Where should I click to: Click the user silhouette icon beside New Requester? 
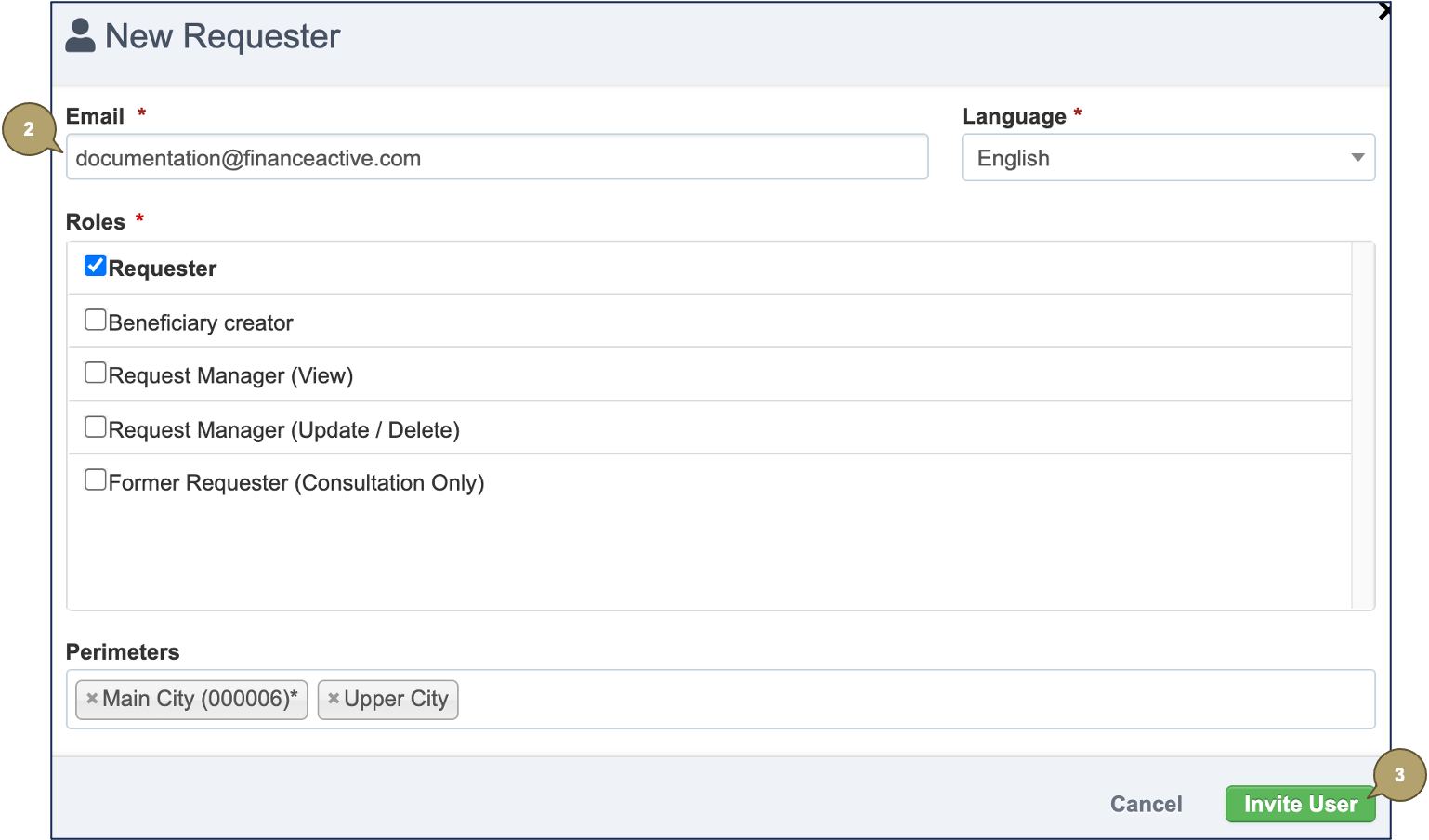[x=81, y=36]
